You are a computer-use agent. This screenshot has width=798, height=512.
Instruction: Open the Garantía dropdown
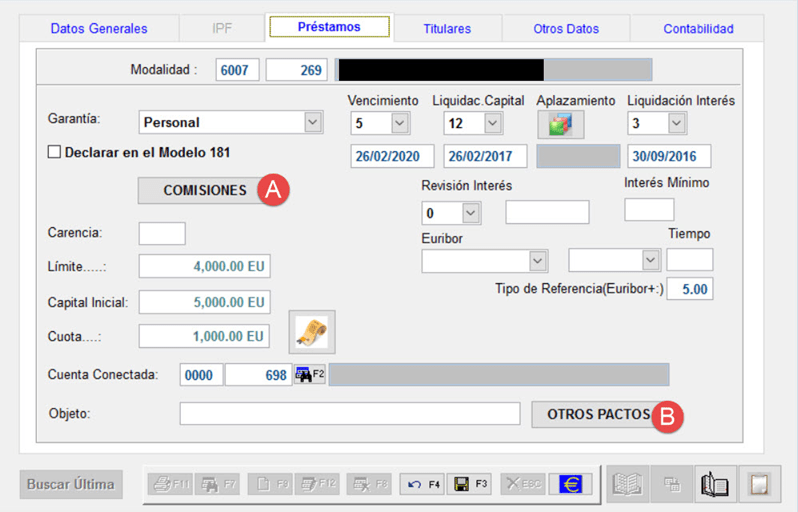point(312,122)
